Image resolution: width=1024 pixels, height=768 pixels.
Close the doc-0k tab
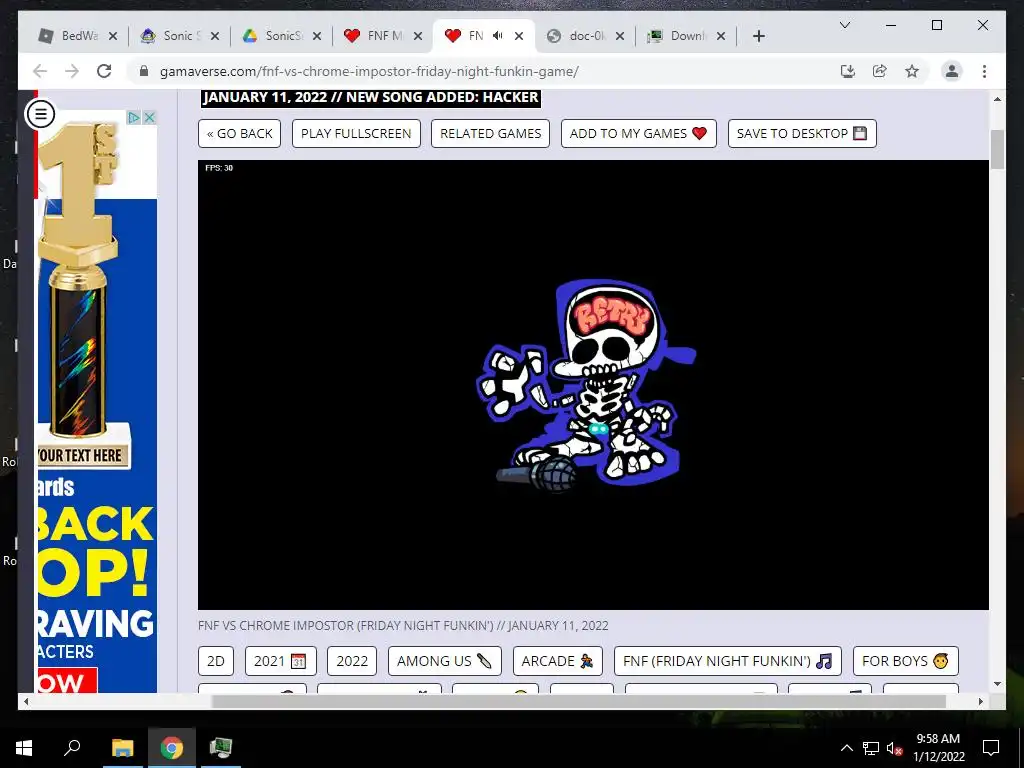pos(620,36)
